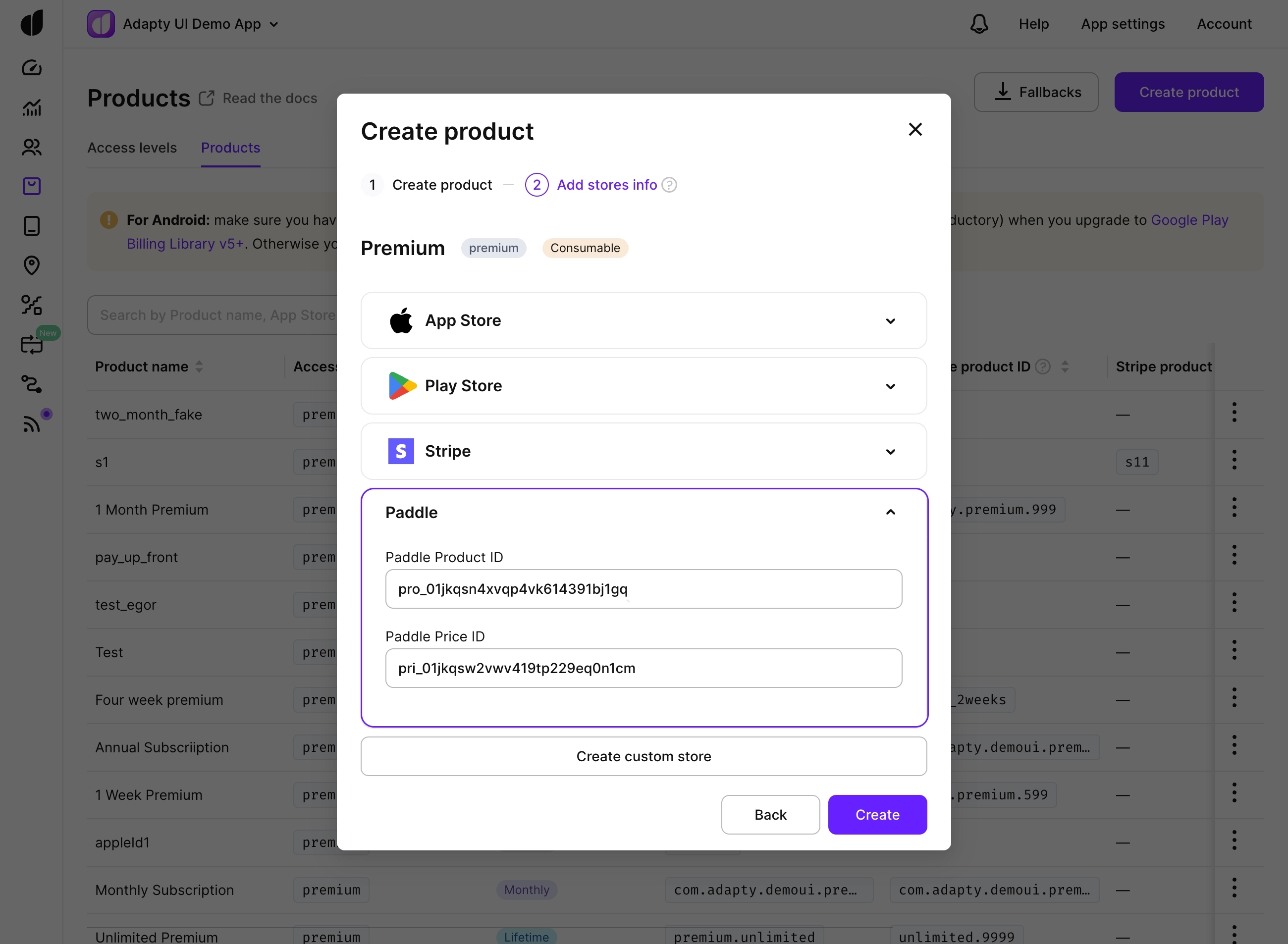Select the Paywalls shopping bag icon

(x=32, y=186)
